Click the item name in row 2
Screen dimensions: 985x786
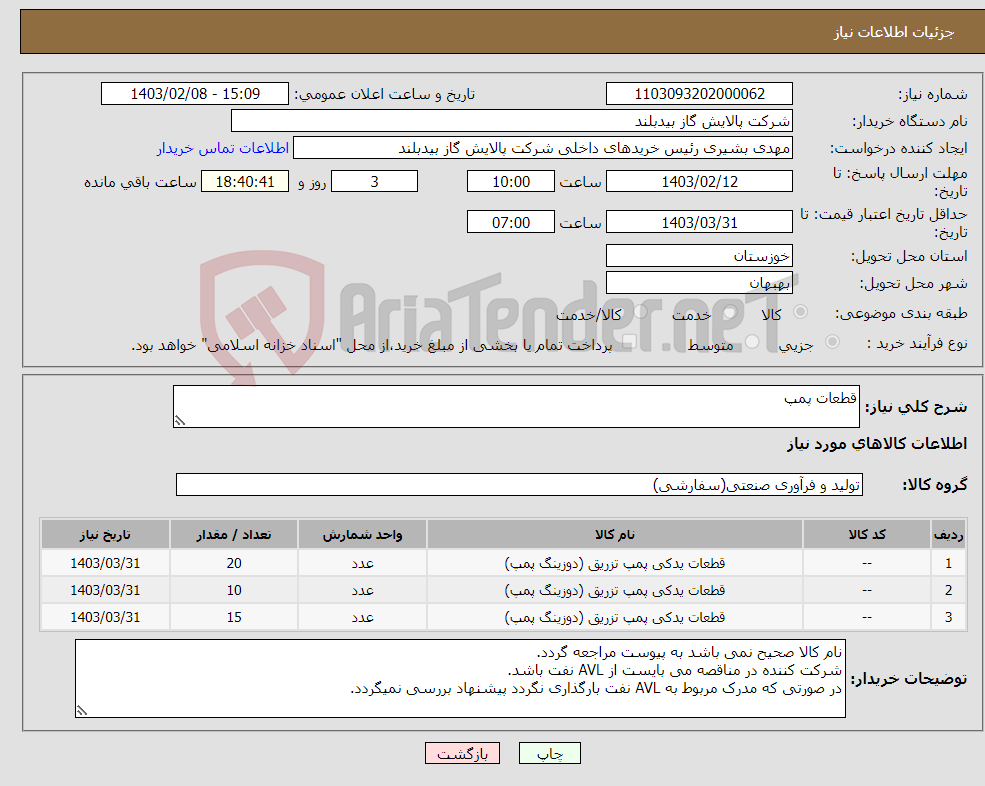coord(615,590)
